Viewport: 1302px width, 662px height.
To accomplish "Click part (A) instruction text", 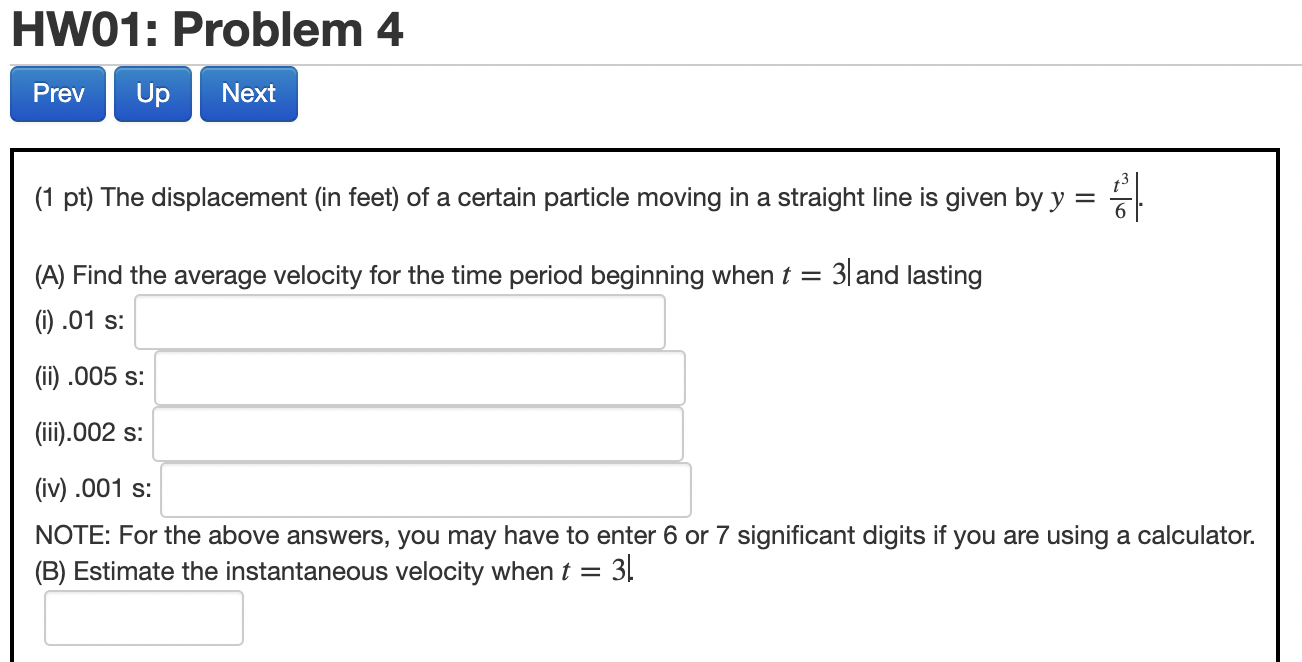I will 500,275.
